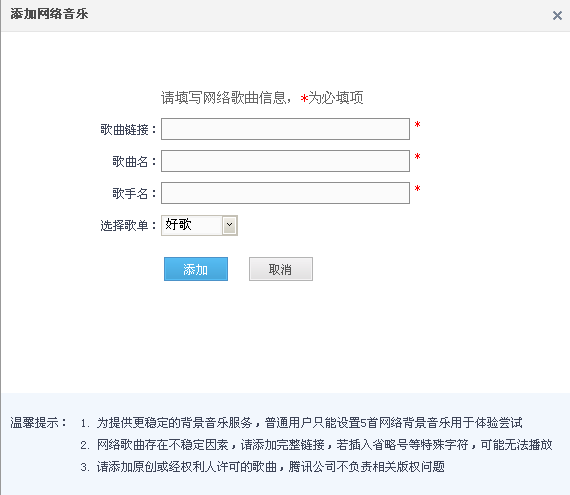Expand the 选择歌单 dropdown arrow
This screenshot has width=570, height=495.
tap(229, 225)
